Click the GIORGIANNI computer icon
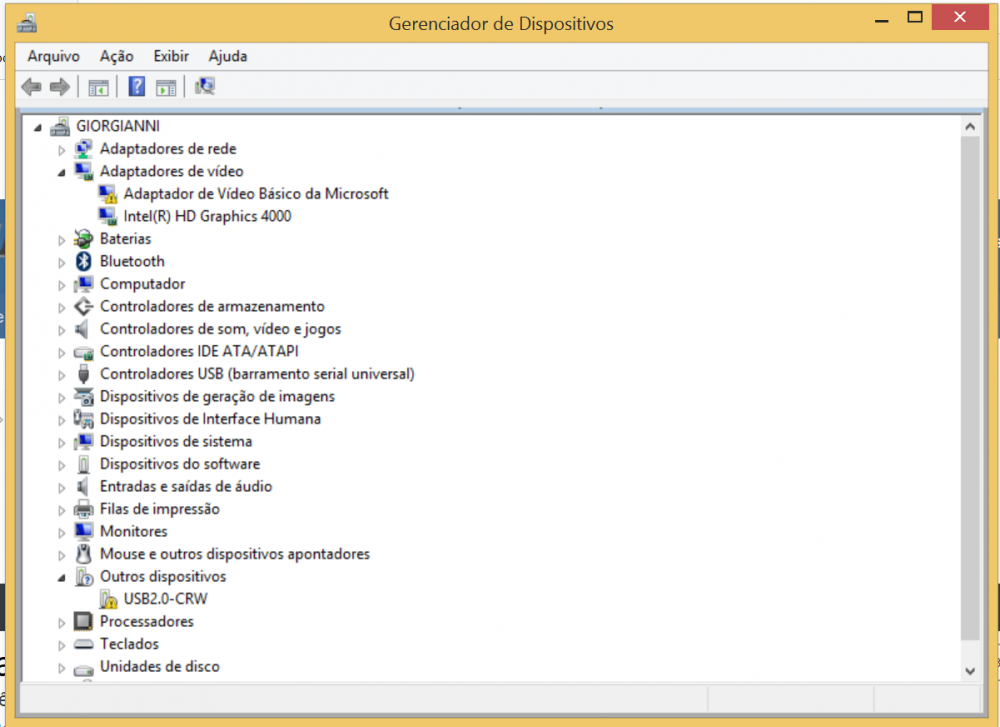The width and height of the screenshot is (1000, 727). (x=61, y=126)
